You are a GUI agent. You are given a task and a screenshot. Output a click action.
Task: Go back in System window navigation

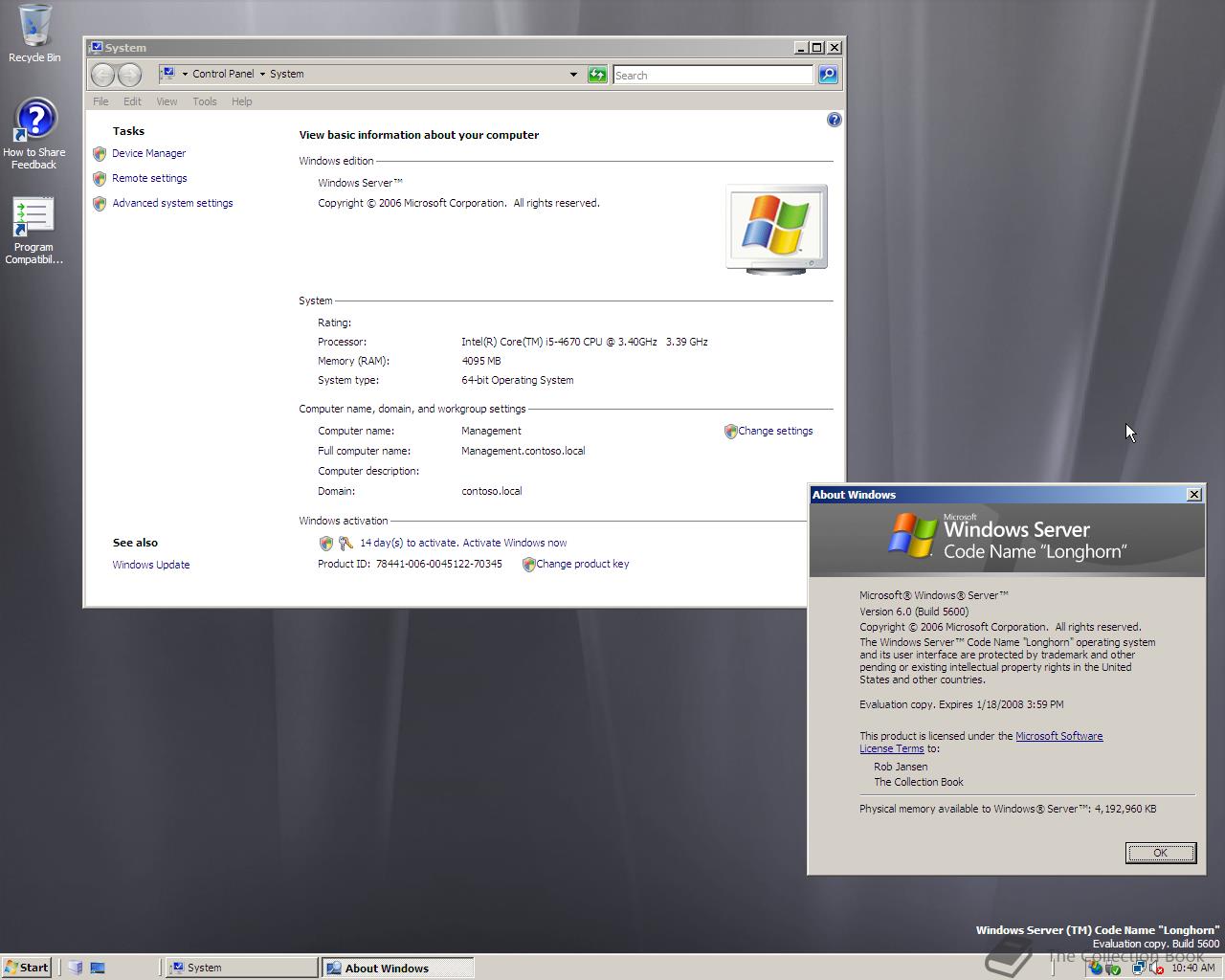point(103,74)
